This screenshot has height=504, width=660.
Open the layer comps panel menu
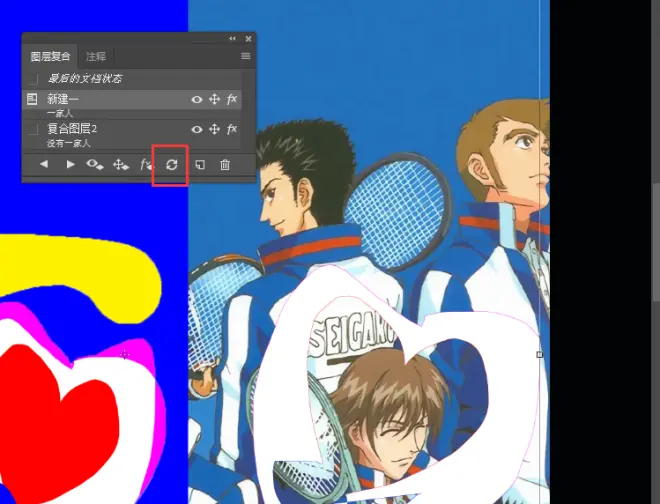[x=246, y=56]
